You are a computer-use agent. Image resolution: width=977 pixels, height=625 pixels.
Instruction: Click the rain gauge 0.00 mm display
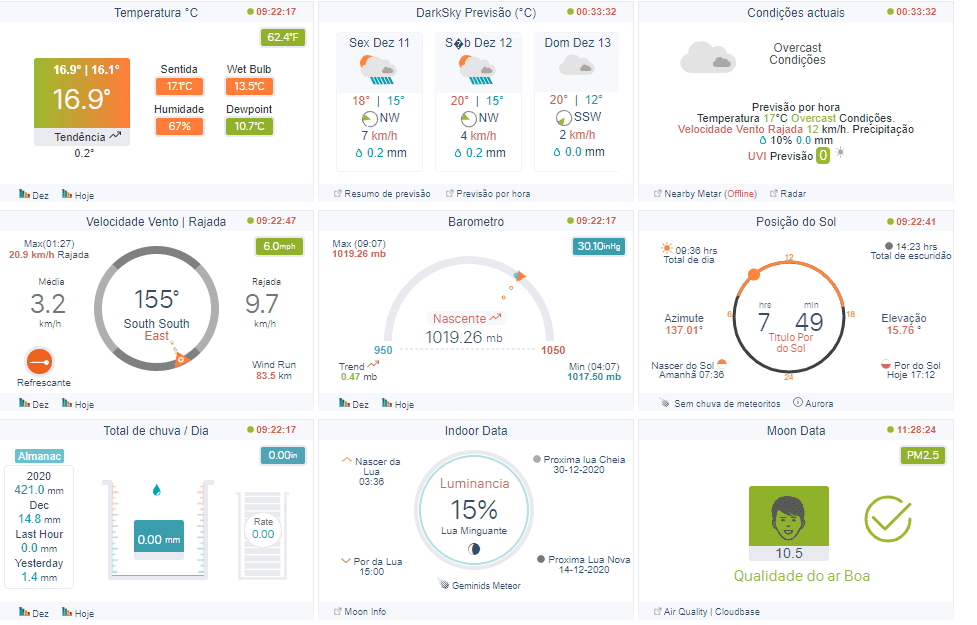coord(158,539)
